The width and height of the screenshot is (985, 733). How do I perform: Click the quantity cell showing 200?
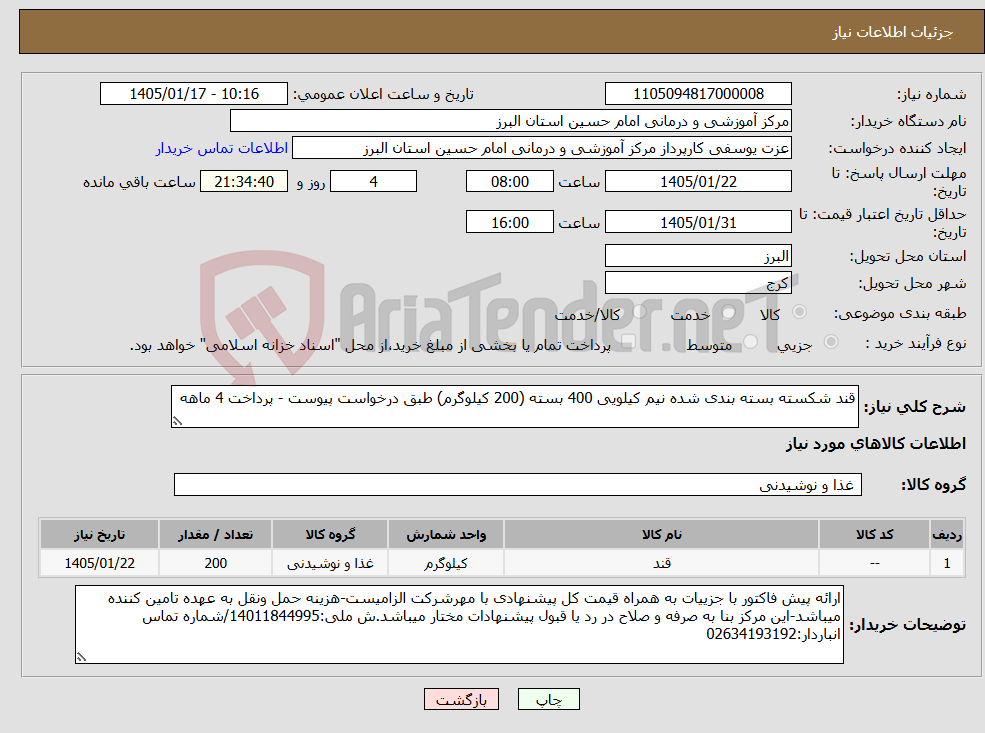coord(215,563)
